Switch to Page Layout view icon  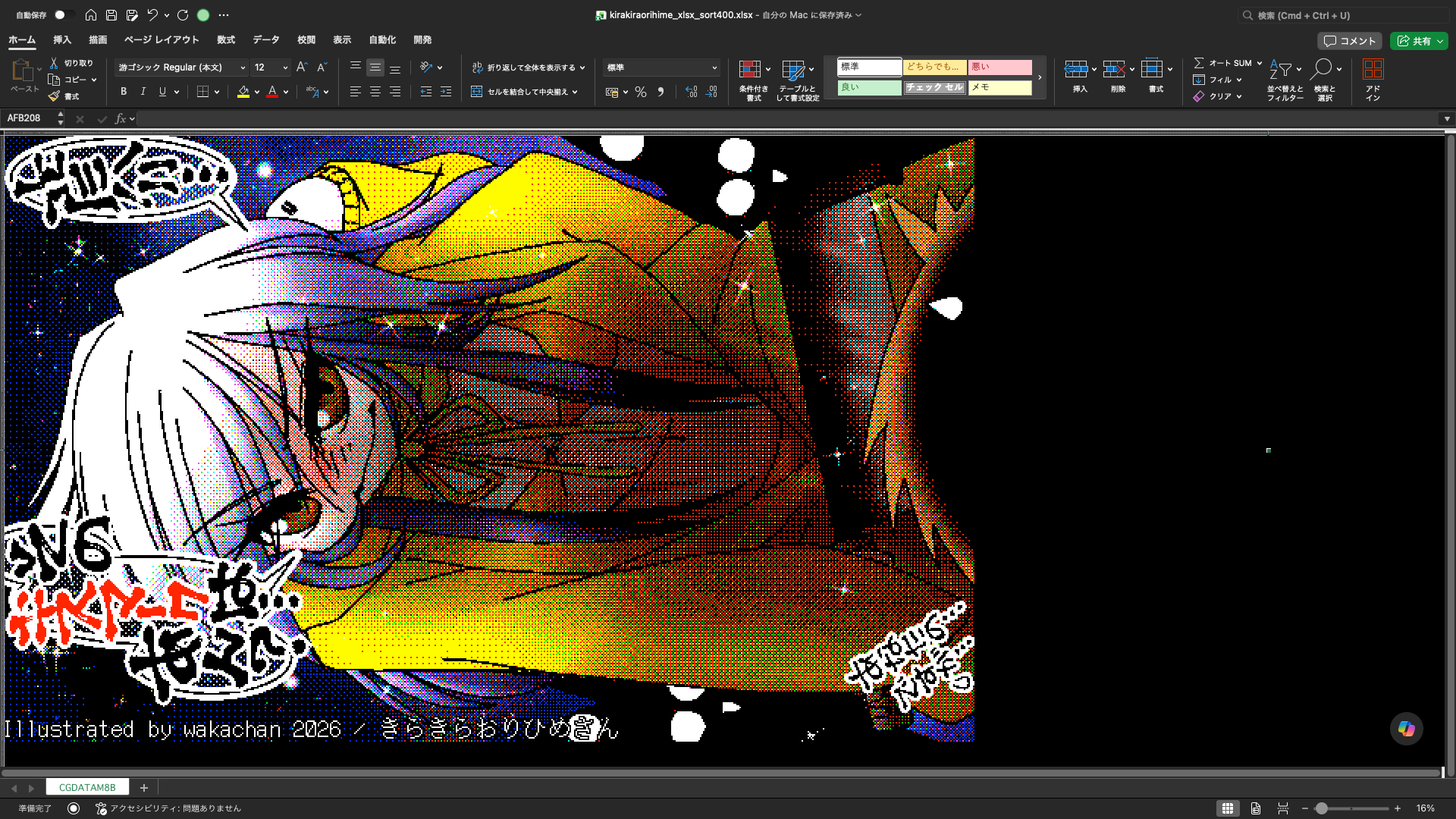[1256, 808]
